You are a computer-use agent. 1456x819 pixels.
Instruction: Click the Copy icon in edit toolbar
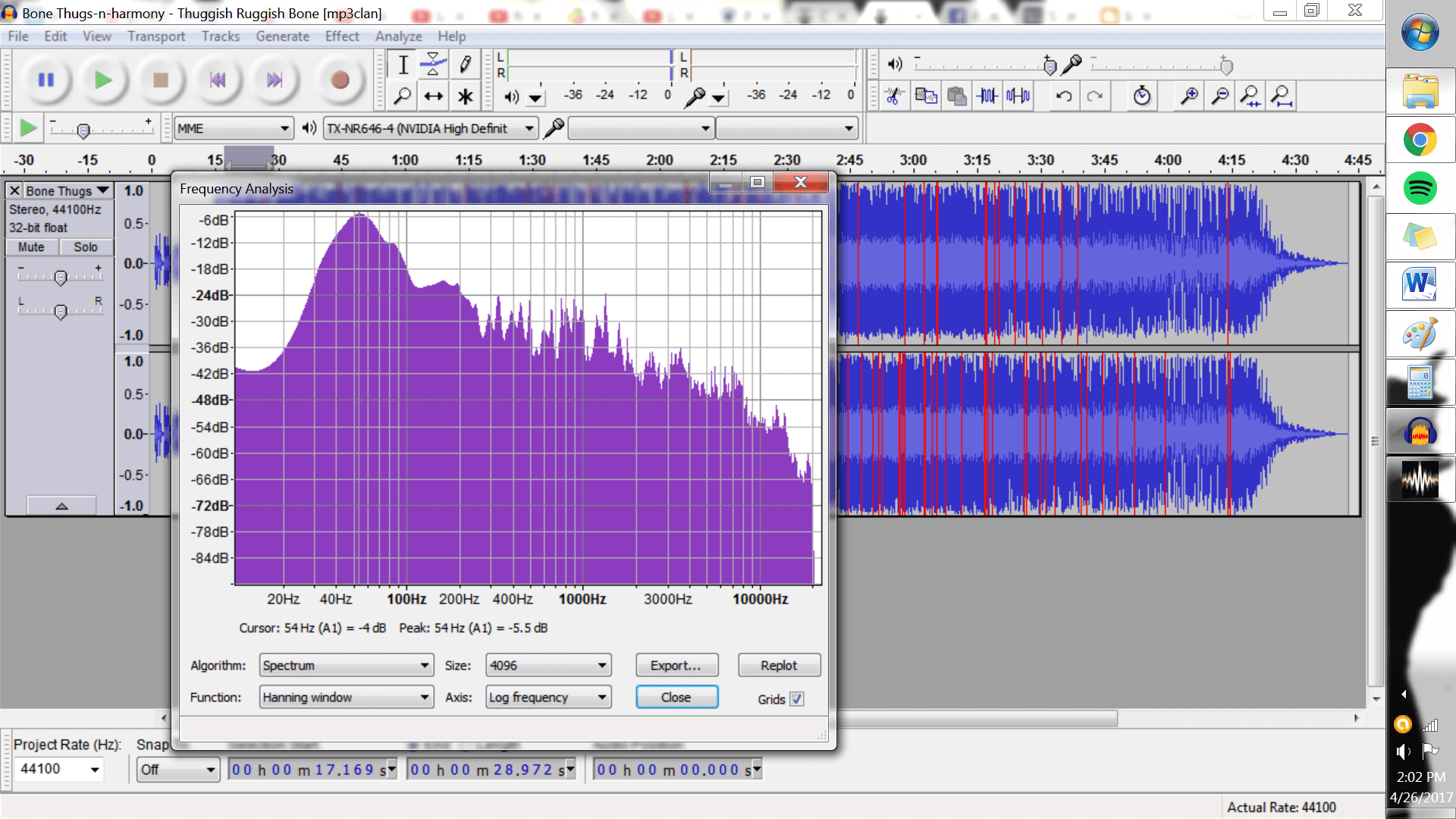[x=926, y=96]
